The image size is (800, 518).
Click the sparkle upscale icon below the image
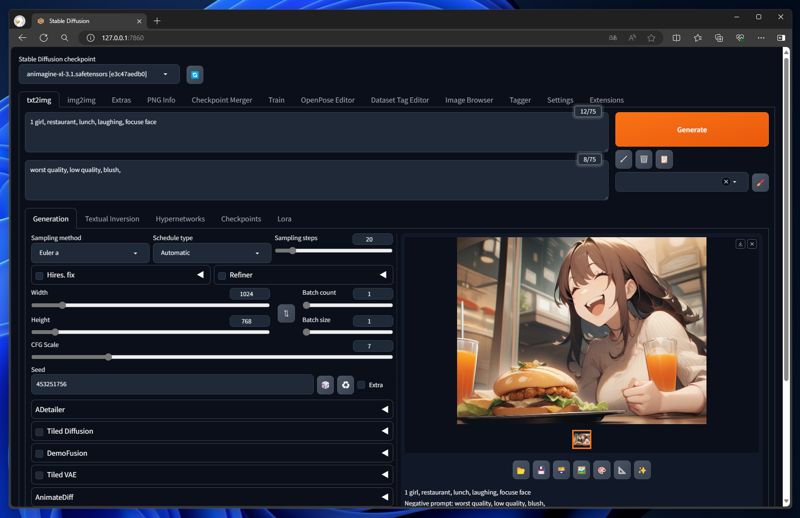tap(642, 470)
